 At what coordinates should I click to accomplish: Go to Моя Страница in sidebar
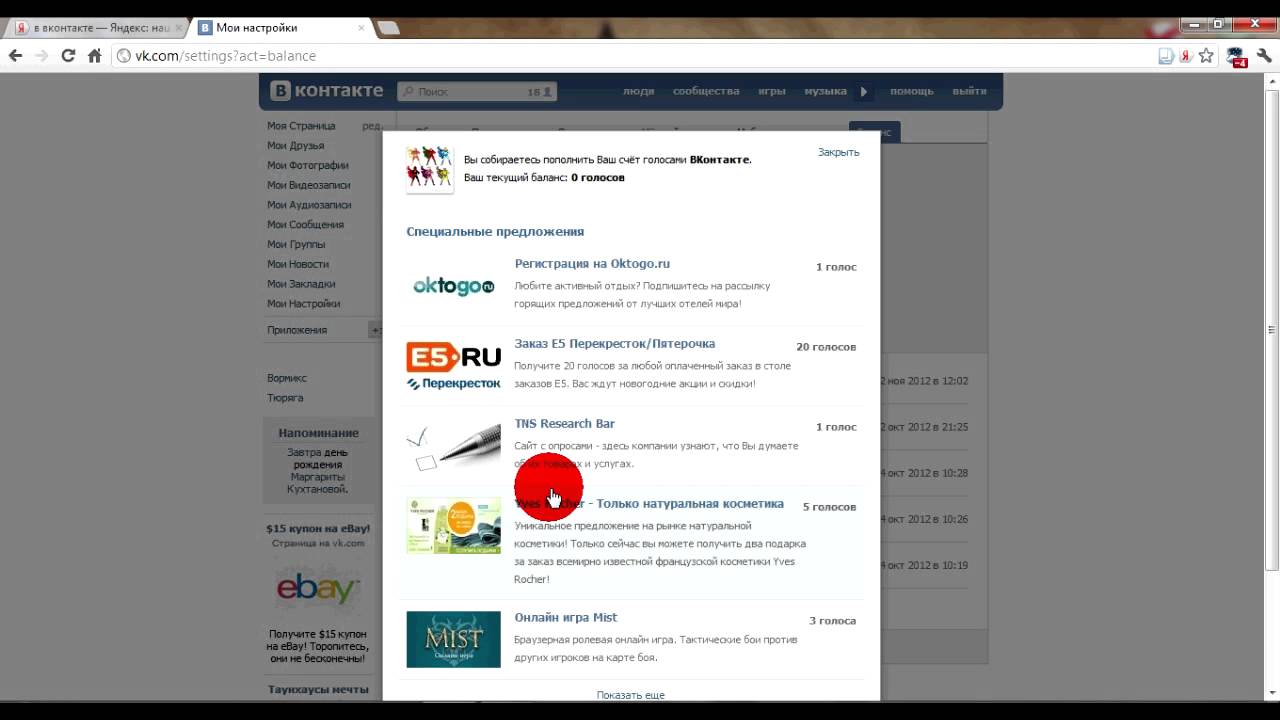tap(301, 126)
